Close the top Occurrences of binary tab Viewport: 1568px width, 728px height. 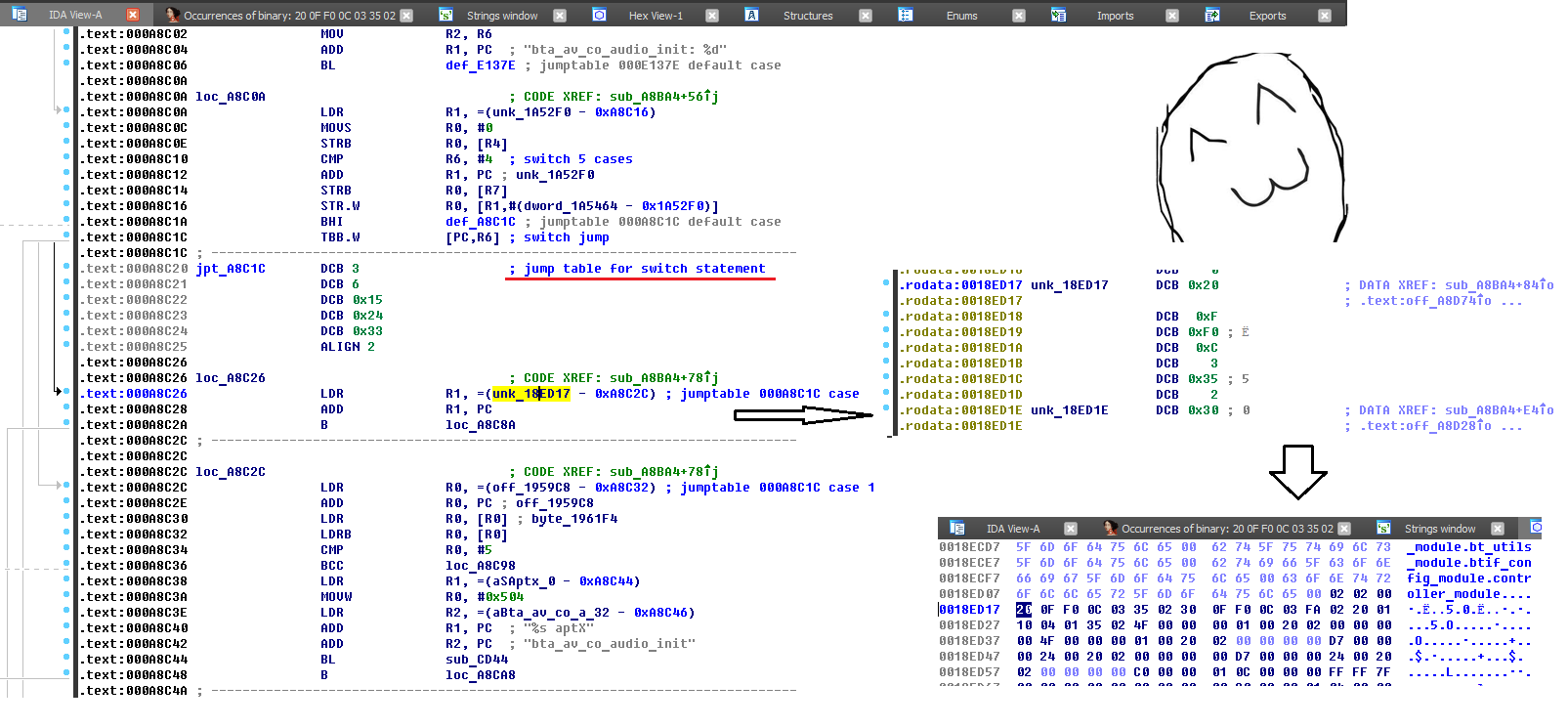click(406, 15)
